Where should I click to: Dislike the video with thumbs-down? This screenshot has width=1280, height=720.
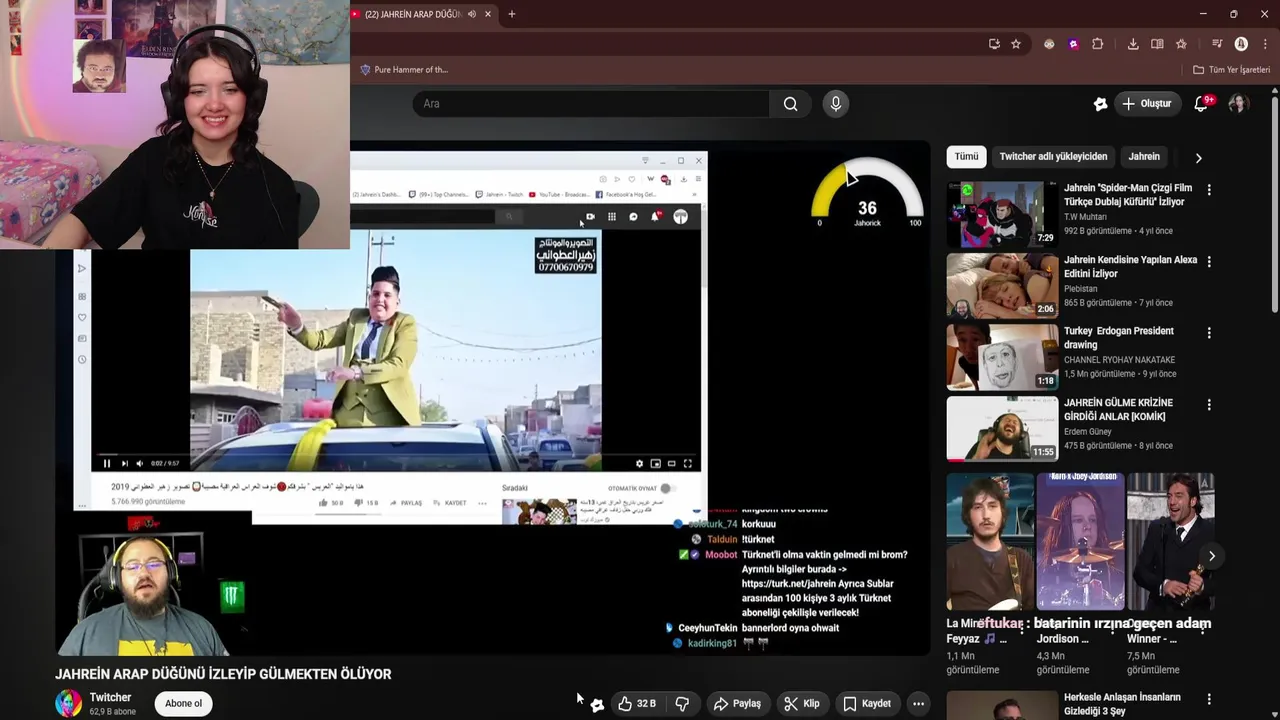point(682,703)
